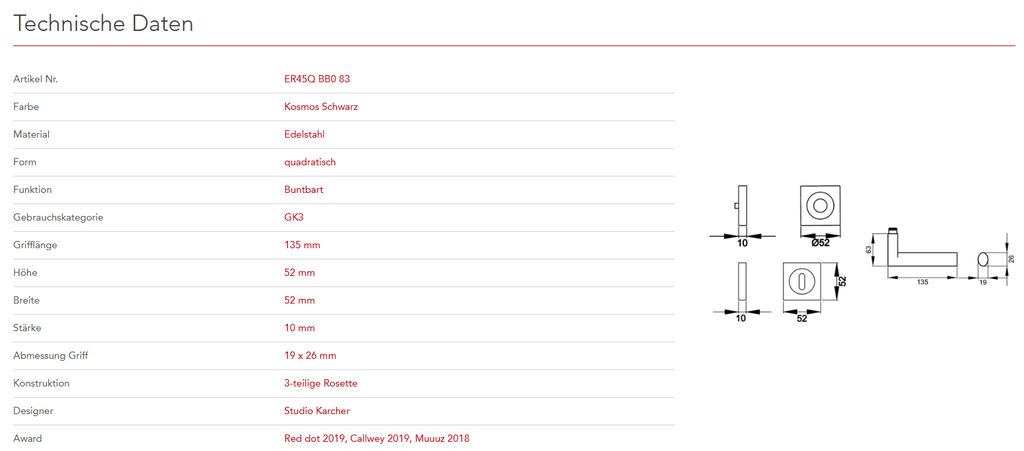Image resolution: width=1024 pixels, height=451 pixels.
Task: Click the Ø52 diameter dimension label
Action: (820, 242)
